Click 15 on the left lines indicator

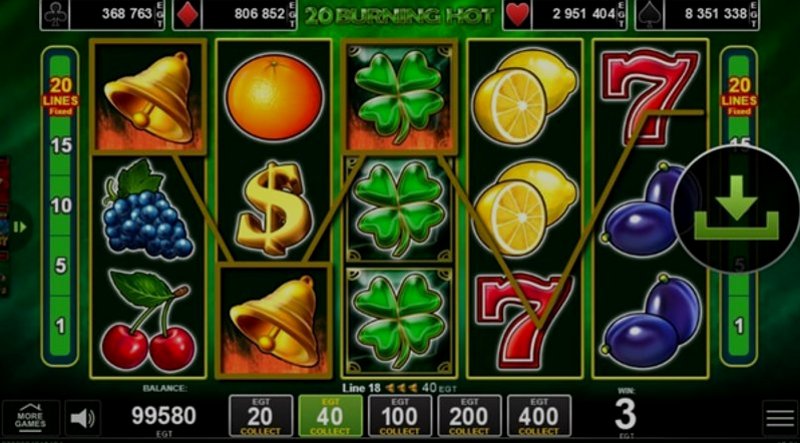(x=61, y=145)
